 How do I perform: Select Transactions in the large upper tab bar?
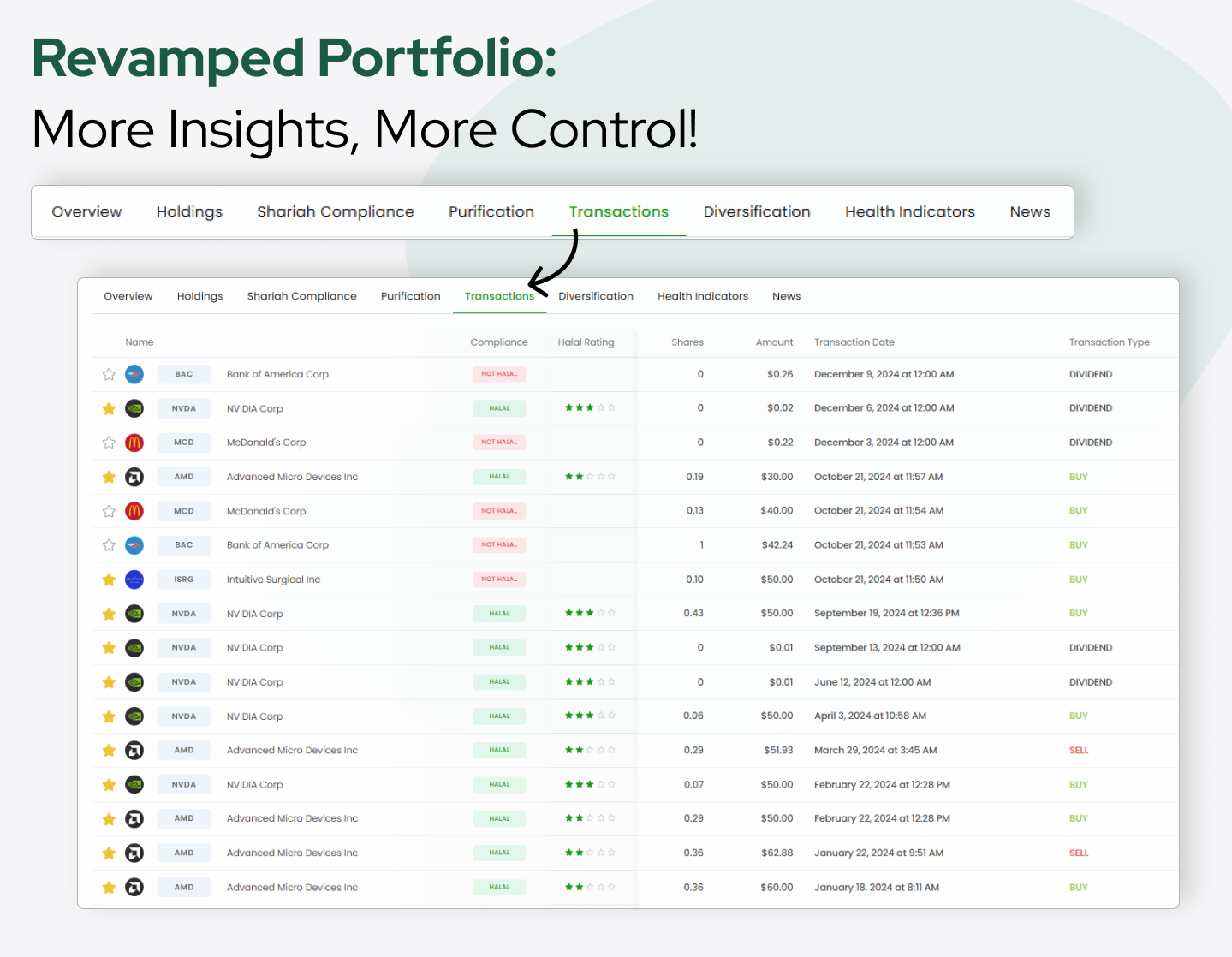tap(619, 211)
